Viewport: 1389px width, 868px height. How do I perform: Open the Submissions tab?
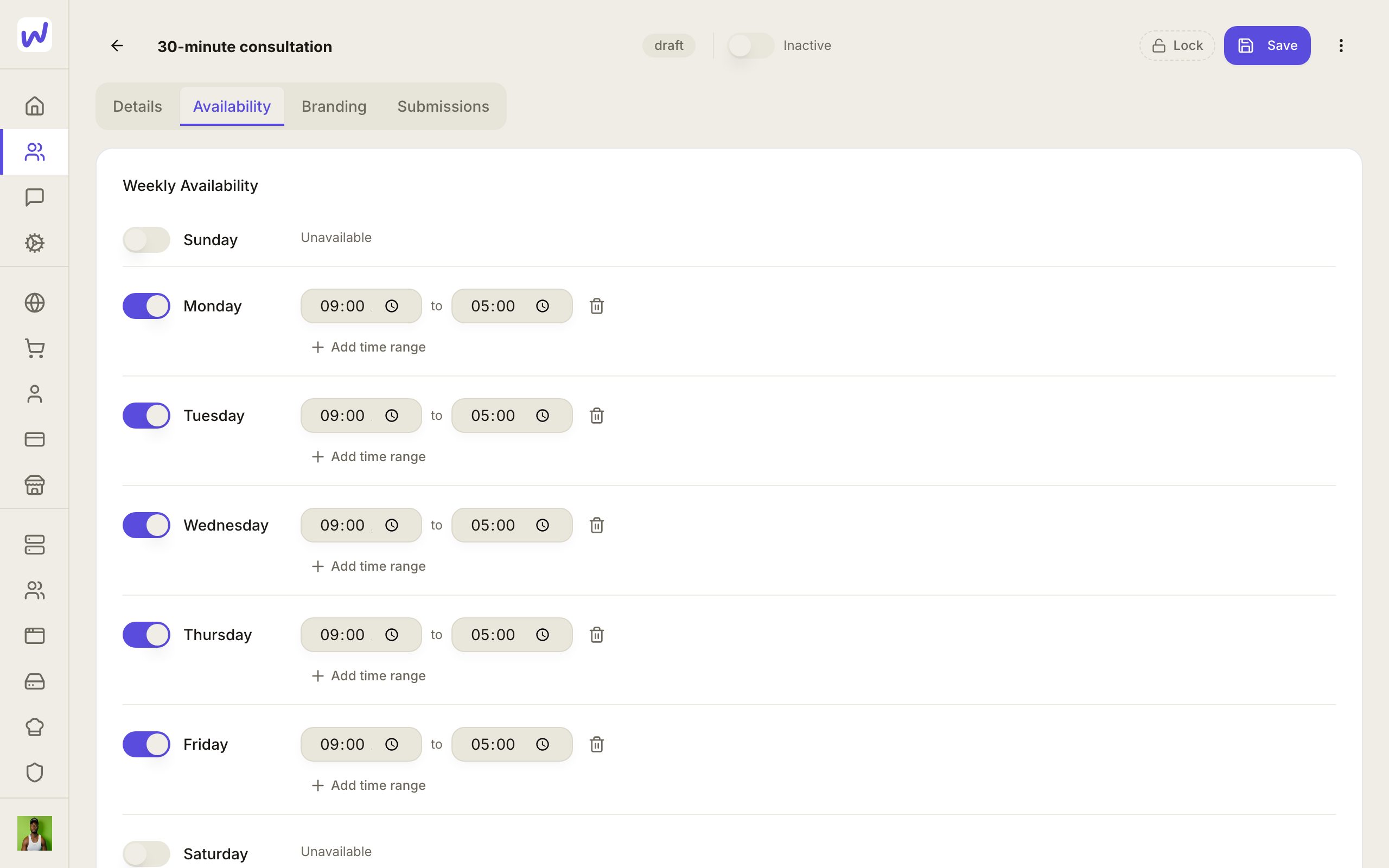(x=443, y=106)
